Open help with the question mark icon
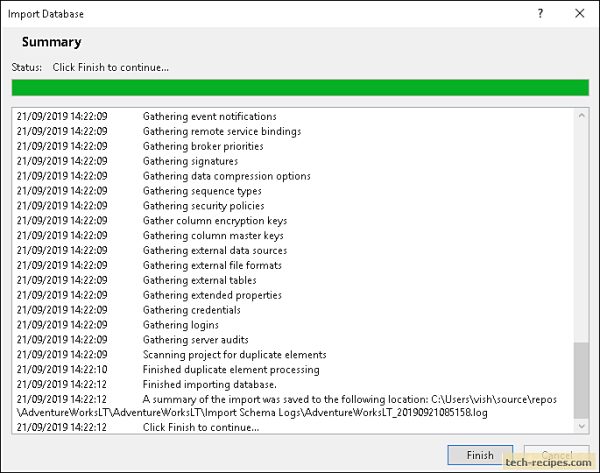The width and height of the screenshot is (600, 473). (539, 14)
